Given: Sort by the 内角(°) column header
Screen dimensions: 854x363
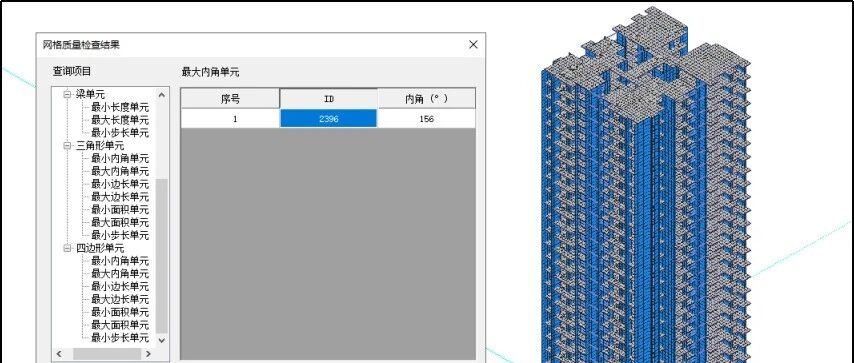Looking at the screenshot, I should click(x=426, y=99).
